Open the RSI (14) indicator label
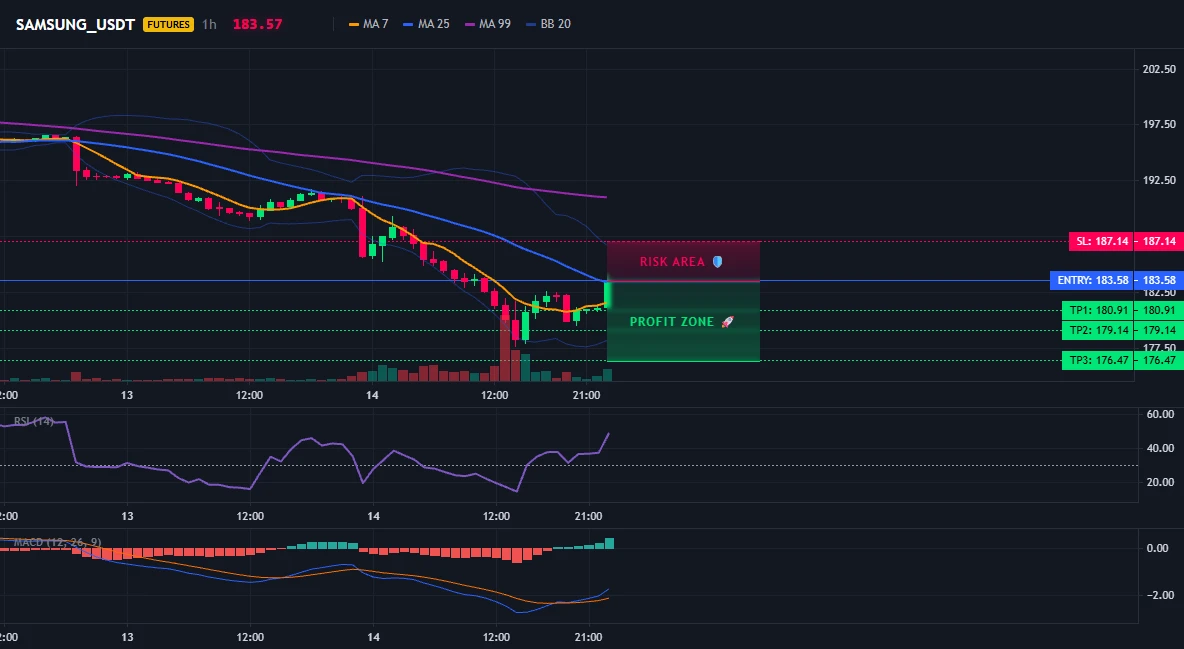 pyautogui.click(x=33, y=421)
